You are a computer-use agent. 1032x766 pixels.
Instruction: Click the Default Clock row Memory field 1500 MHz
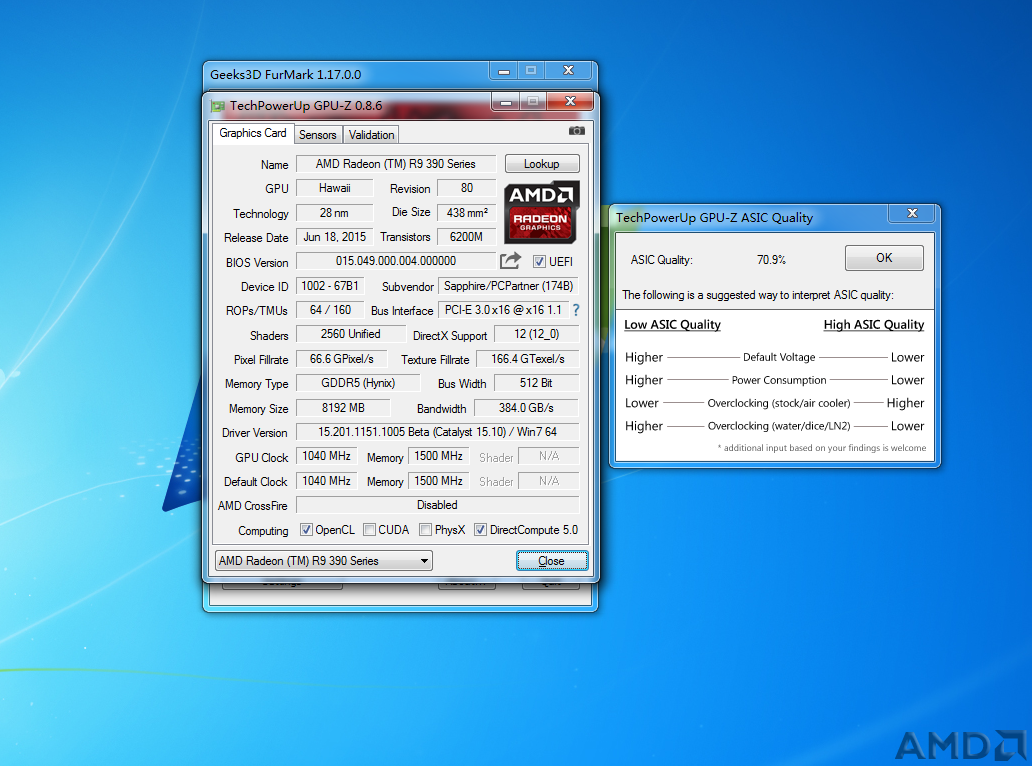[438, 481]
